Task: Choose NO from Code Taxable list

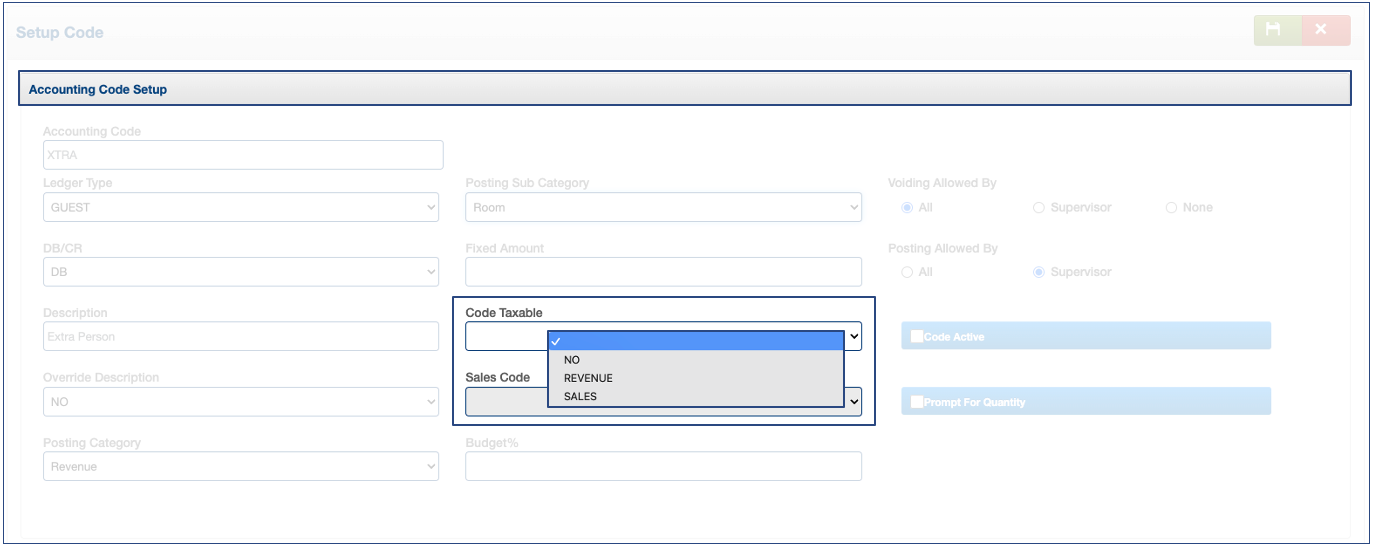Action: [572, 360]
